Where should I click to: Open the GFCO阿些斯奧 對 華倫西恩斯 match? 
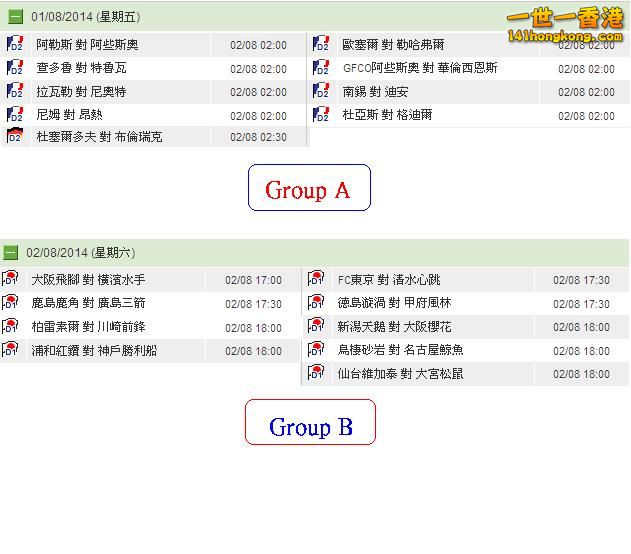420,68
